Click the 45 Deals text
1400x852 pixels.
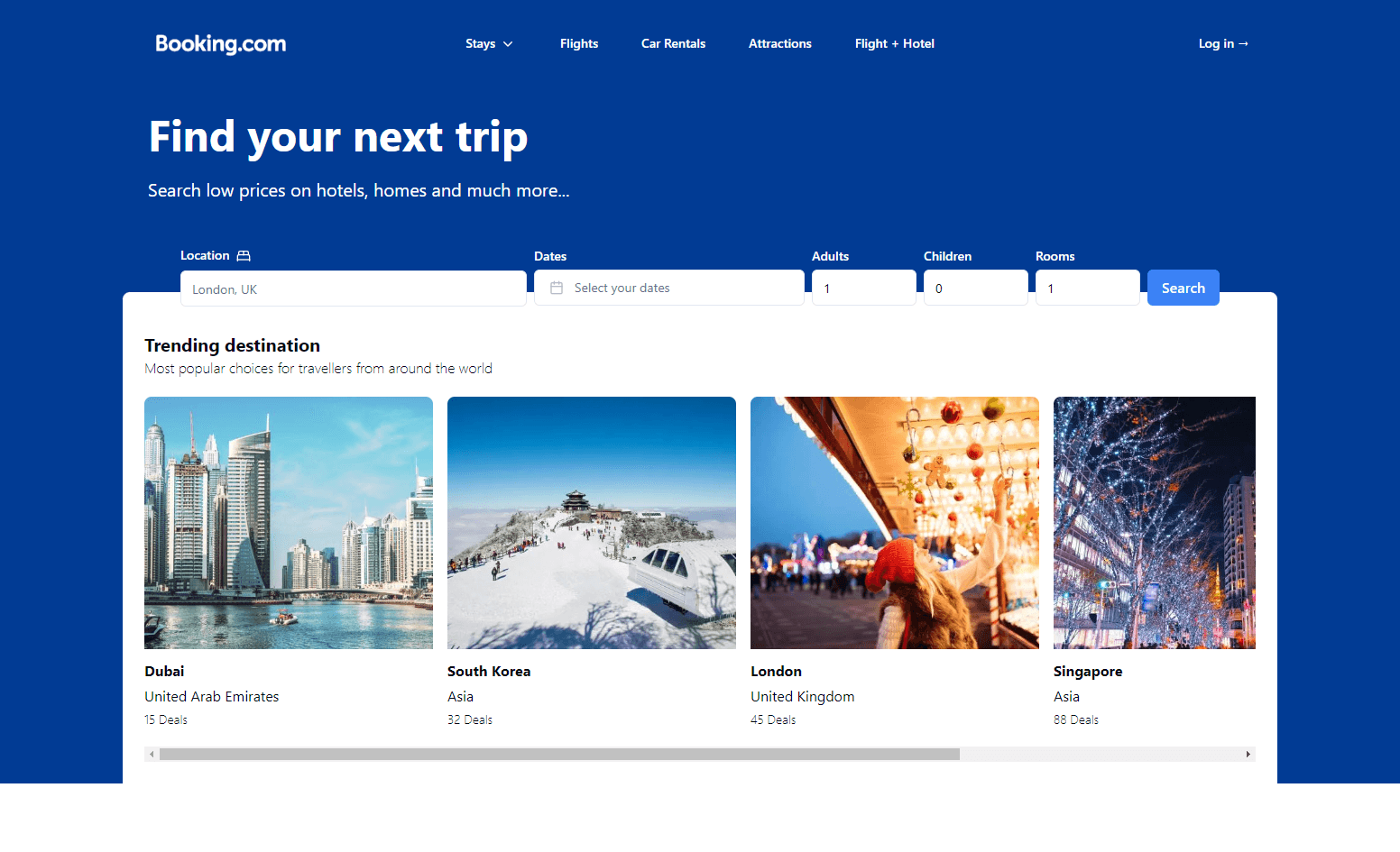point(773,719)
